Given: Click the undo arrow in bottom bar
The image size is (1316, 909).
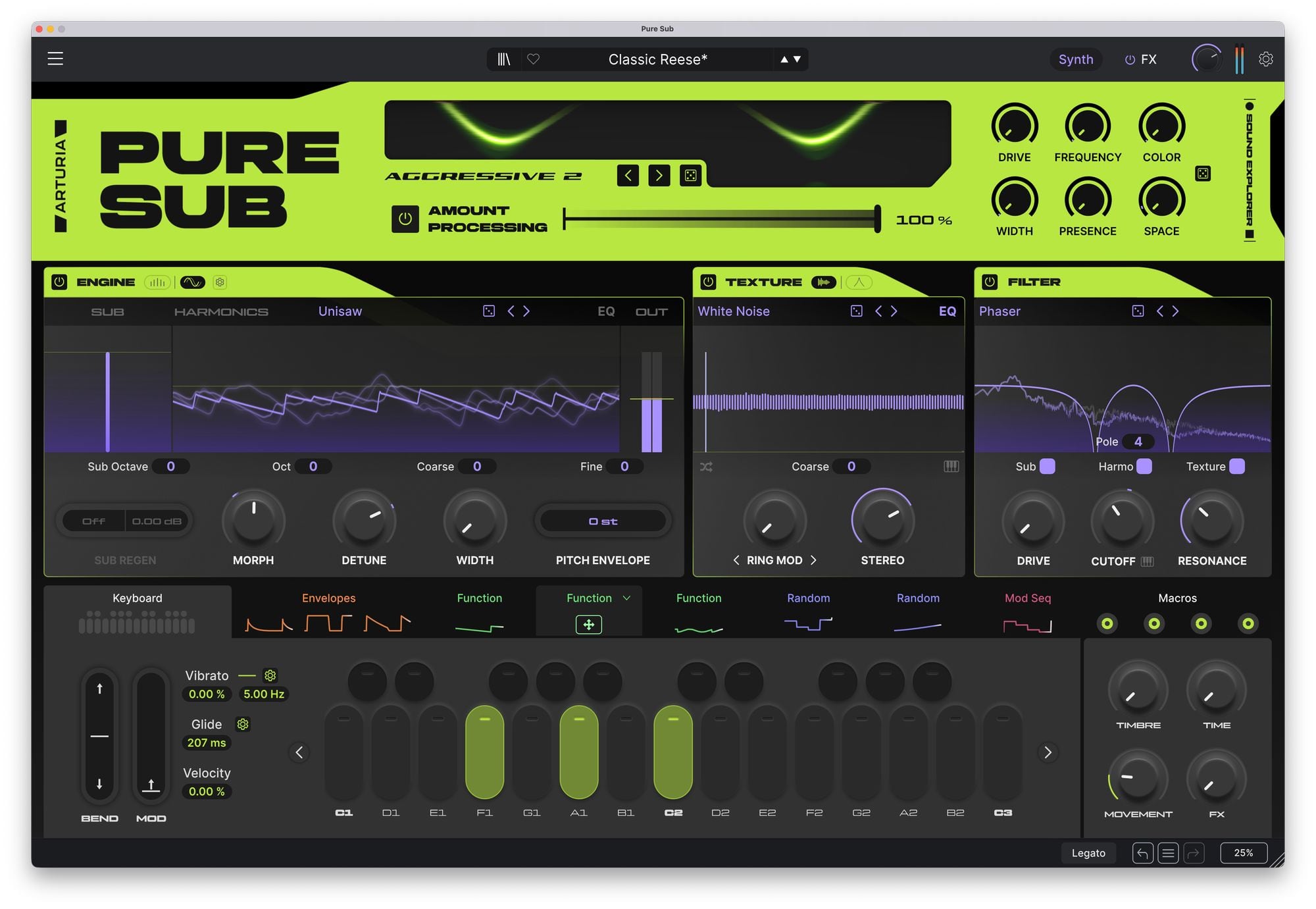Looking at the screenshot, I should 1142,853.
